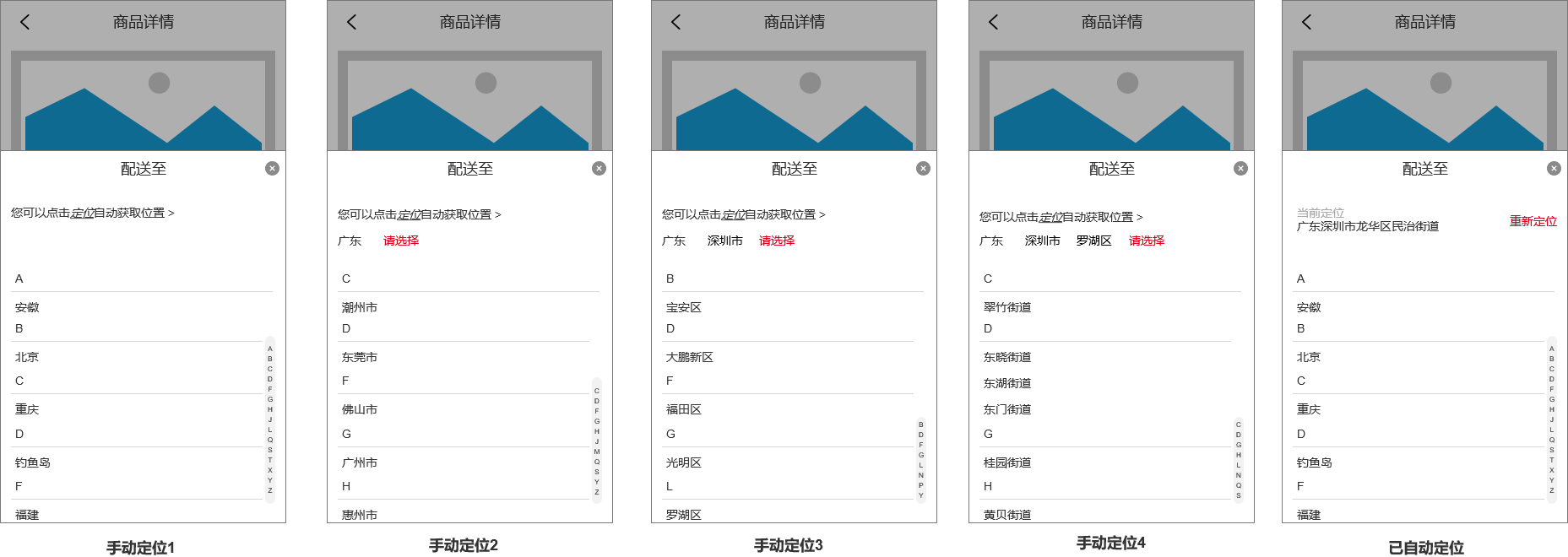Viewport: 1568px width, 557px height.
Task: Select the 请选择 tab in 手动定位4 screen
Action: coord(1147,241)
